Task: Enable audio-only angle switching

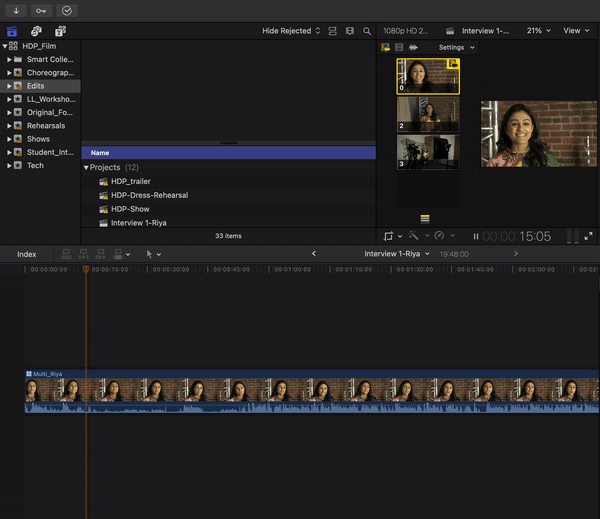Action: (x=412, y=47)
